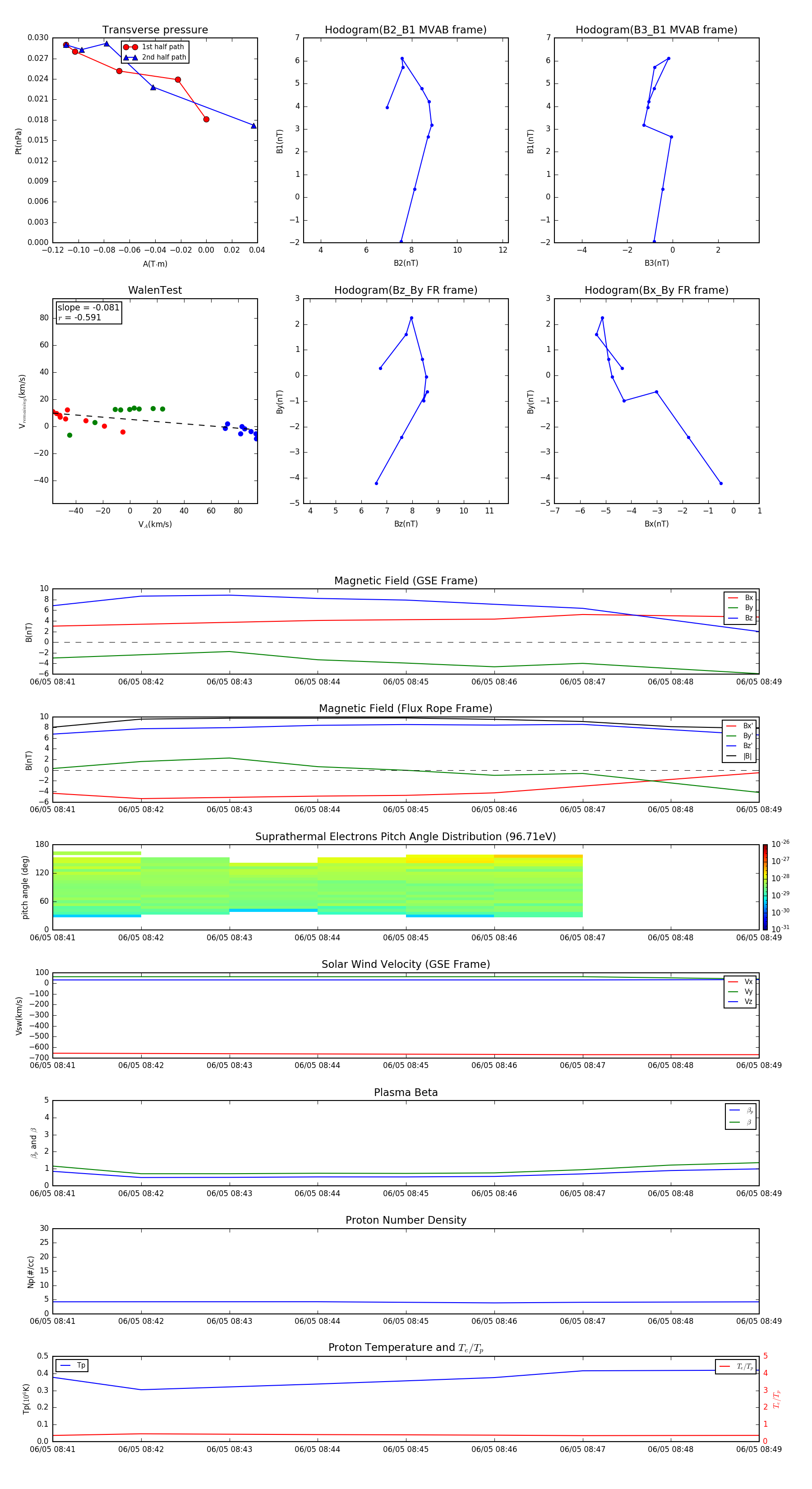The height and width of the screenshot is (1489, 812).
Task: Click the 'Pt(nPa)' y-axis label
Action: click(x=18, y=140)
